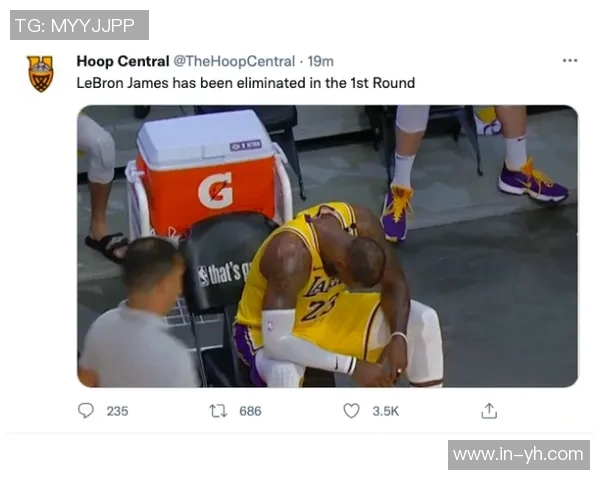Like the tweet with the heart icon
The image size is (600, 480).
click(351, 411)
